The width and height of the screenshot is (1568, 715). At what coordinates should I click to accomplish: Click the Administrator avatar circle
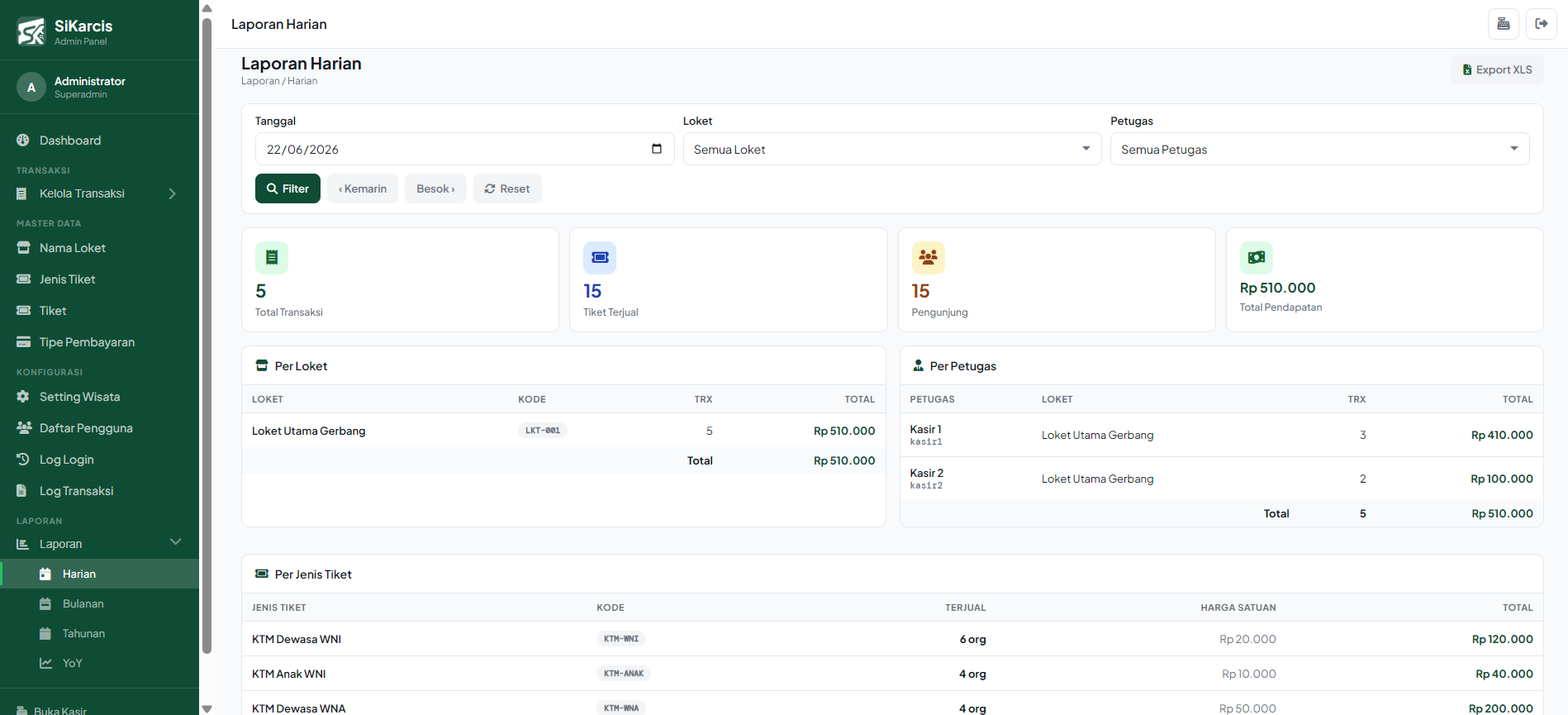[31, 87]
